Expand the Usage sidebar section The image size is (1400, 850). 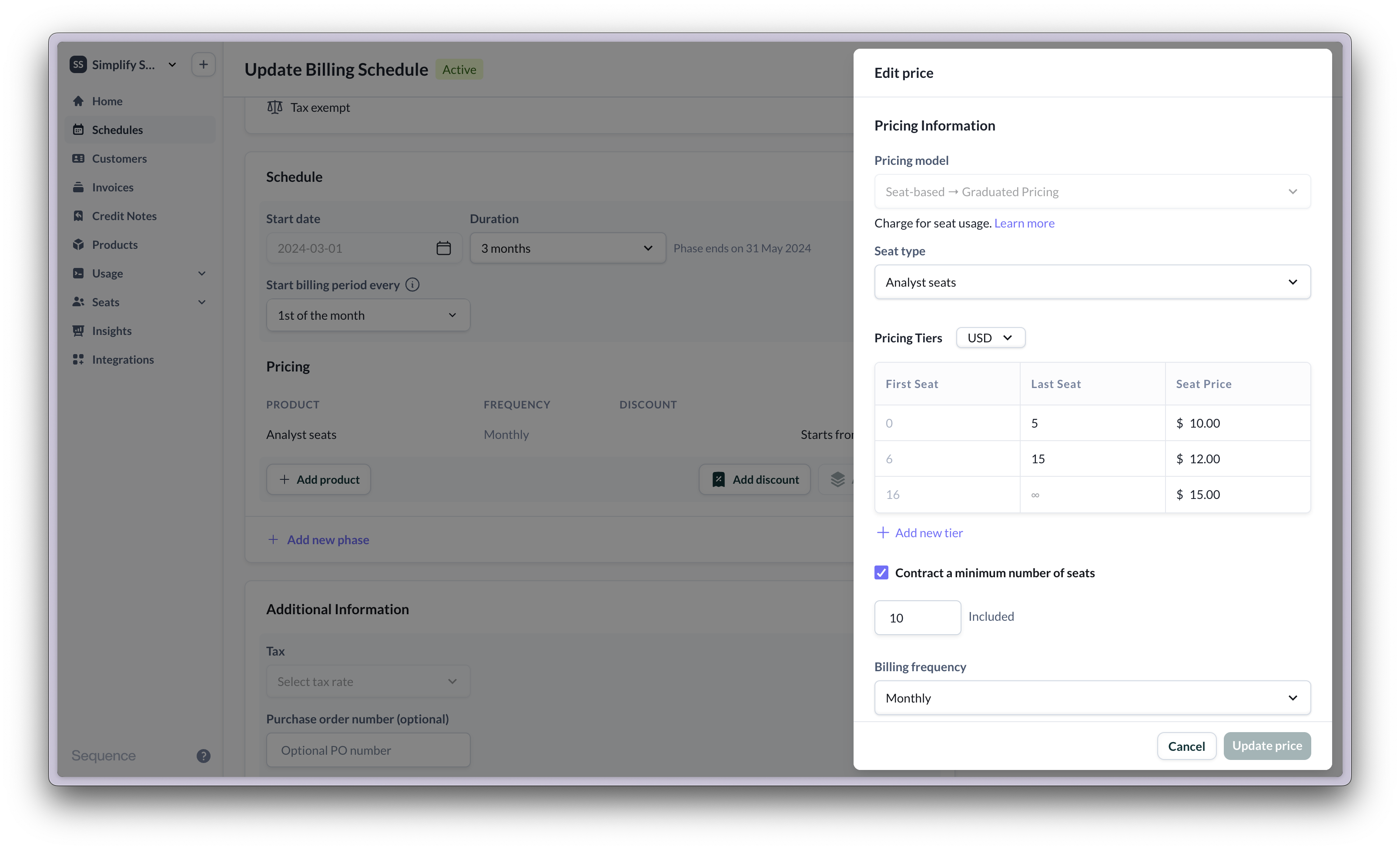coord(202,273)
